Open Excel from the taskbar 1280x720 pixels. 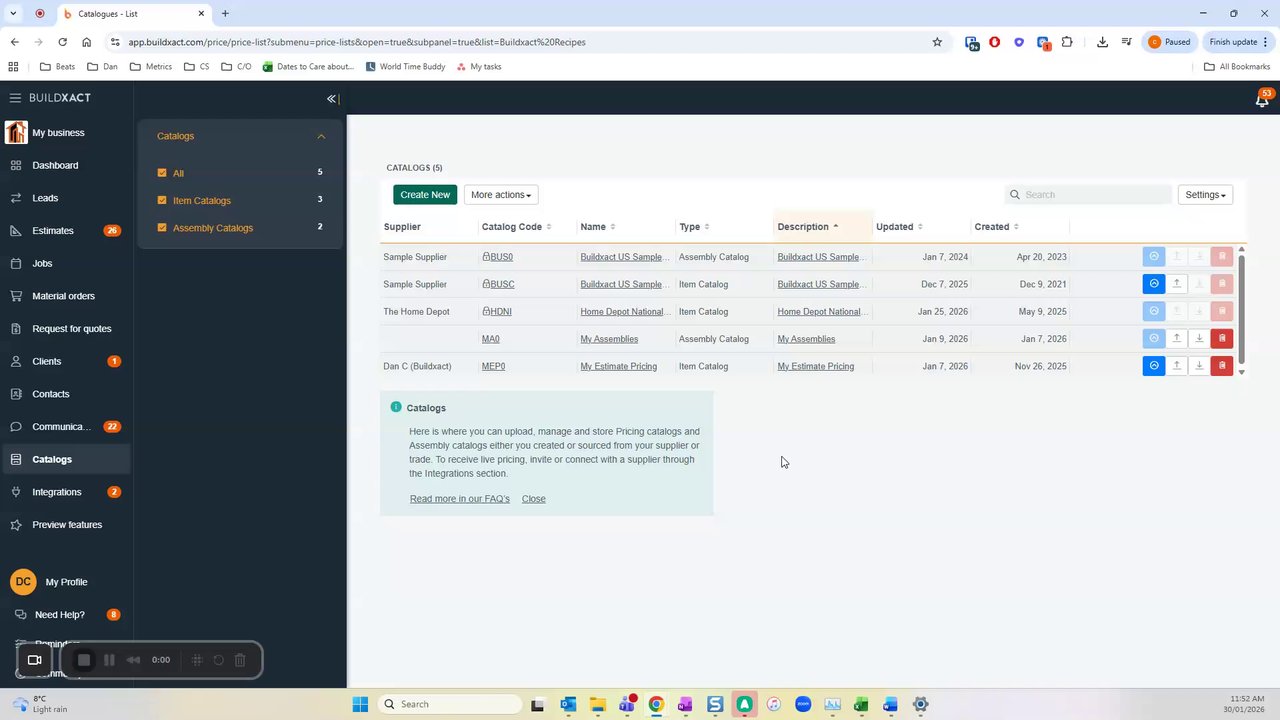click(861, 704)
